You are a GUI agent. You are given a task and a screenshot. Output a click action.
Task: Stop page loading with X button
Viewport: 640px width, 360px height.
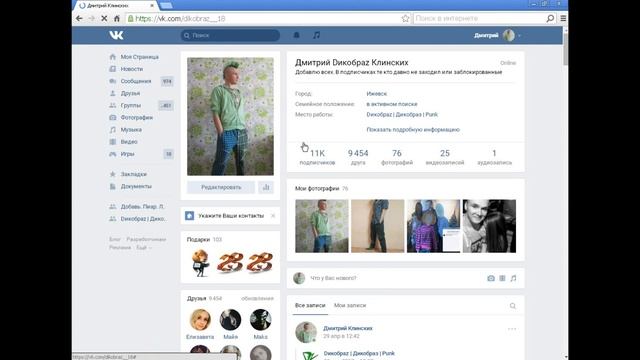point(104,18)
